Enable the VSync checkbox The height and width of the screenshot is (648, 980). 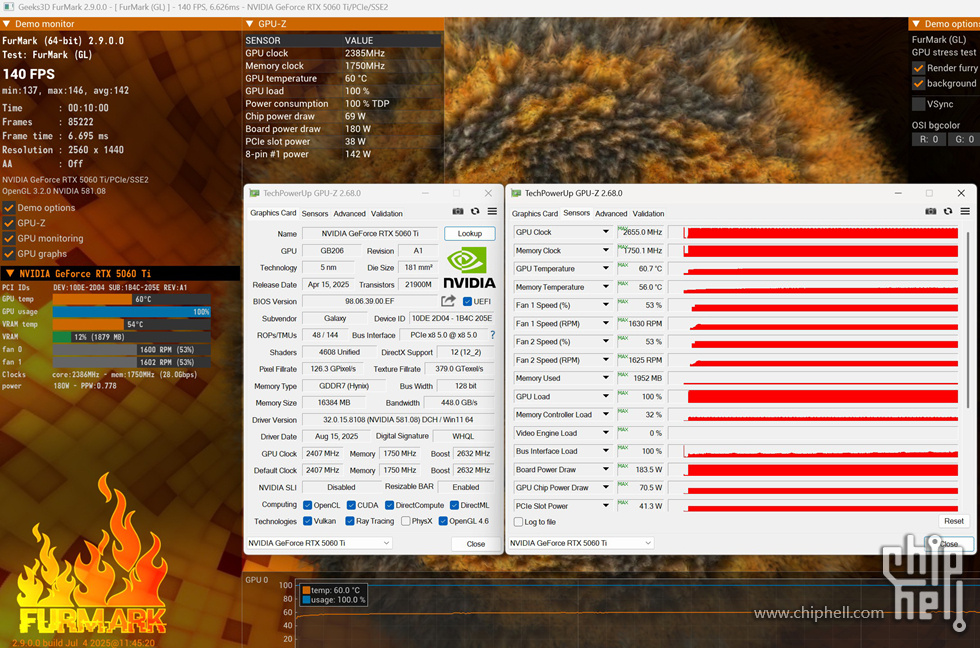click(918, 104)
